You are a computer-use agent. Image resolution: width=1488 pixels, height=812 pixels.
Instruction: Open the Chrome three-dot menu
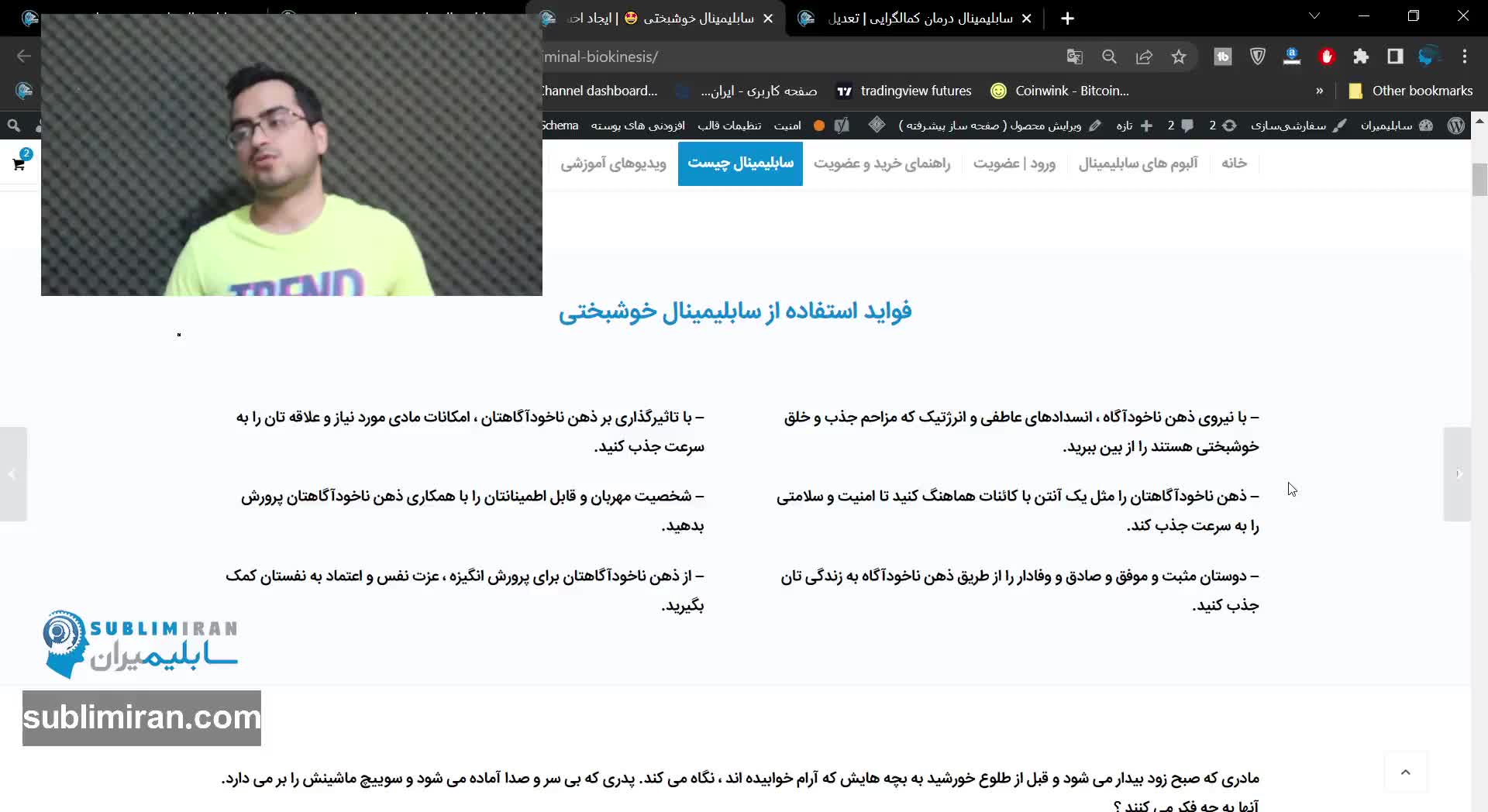click(x=1464, y=57)
